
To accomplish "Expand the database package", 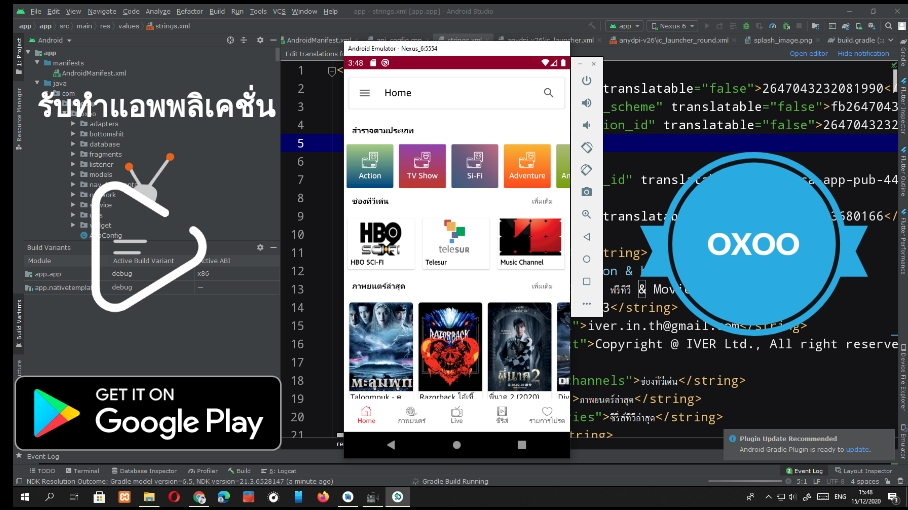I will point(73,144).
